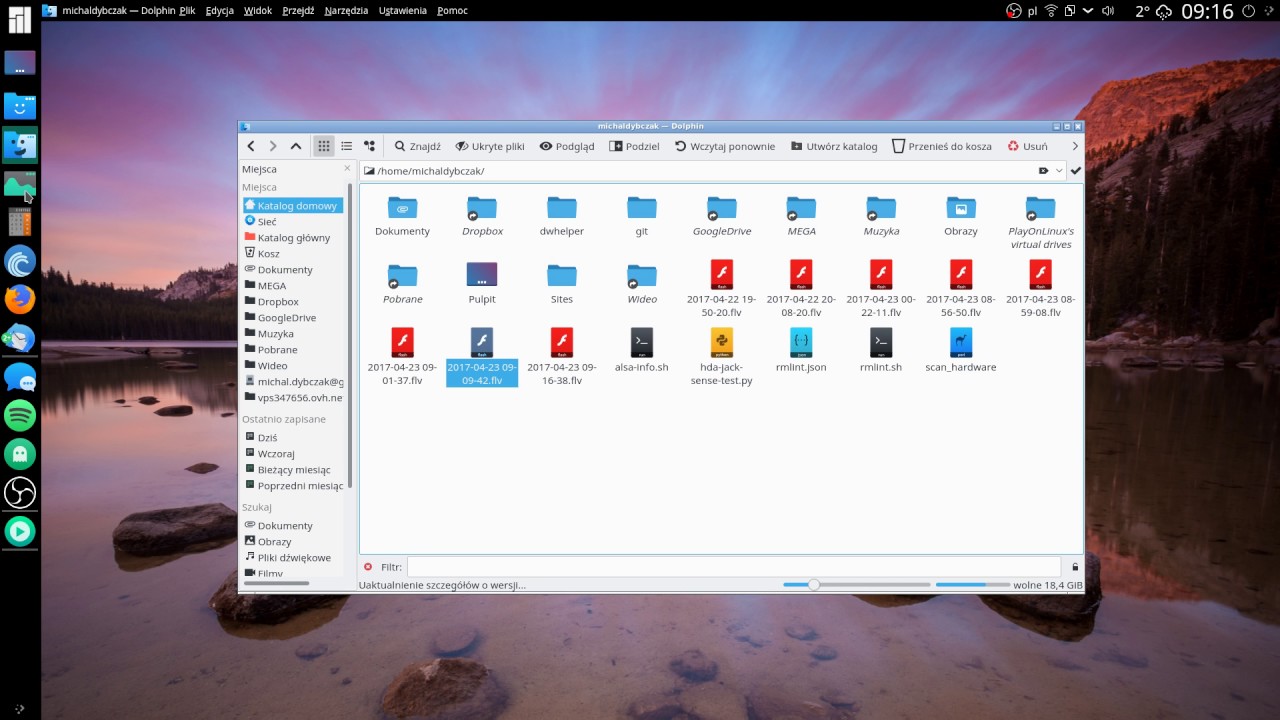Switch to details tree view mode
Image resolution: width=1280 pixels, height=720 pixels.
coord(369,146)
